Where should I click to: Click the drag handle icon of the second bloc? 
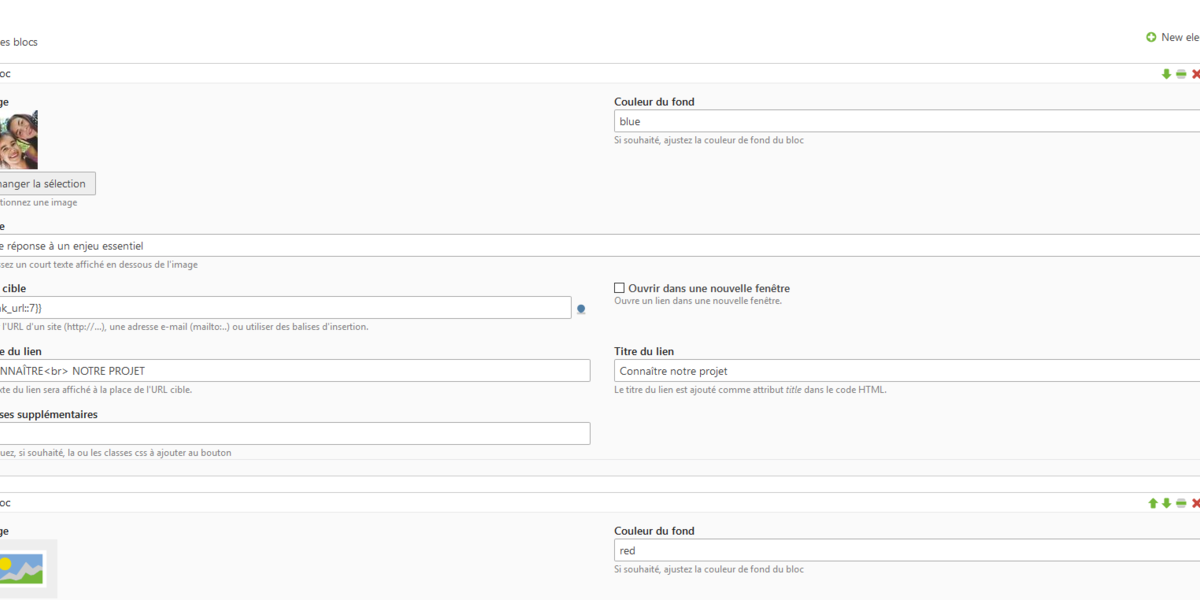[x=1181, y=503]
